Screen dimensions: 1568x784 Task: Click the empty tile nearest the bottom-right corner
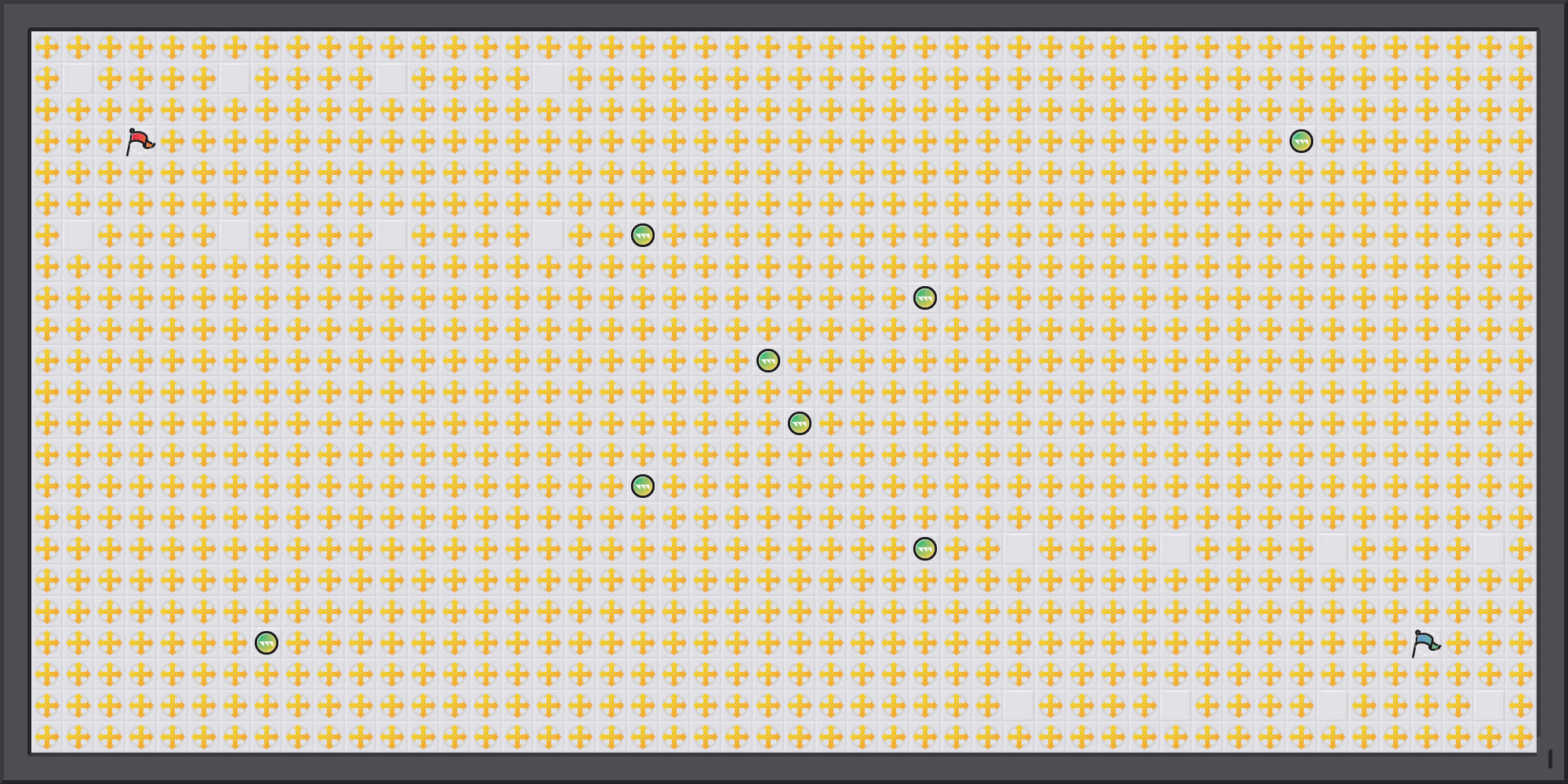coord(1490,706)
